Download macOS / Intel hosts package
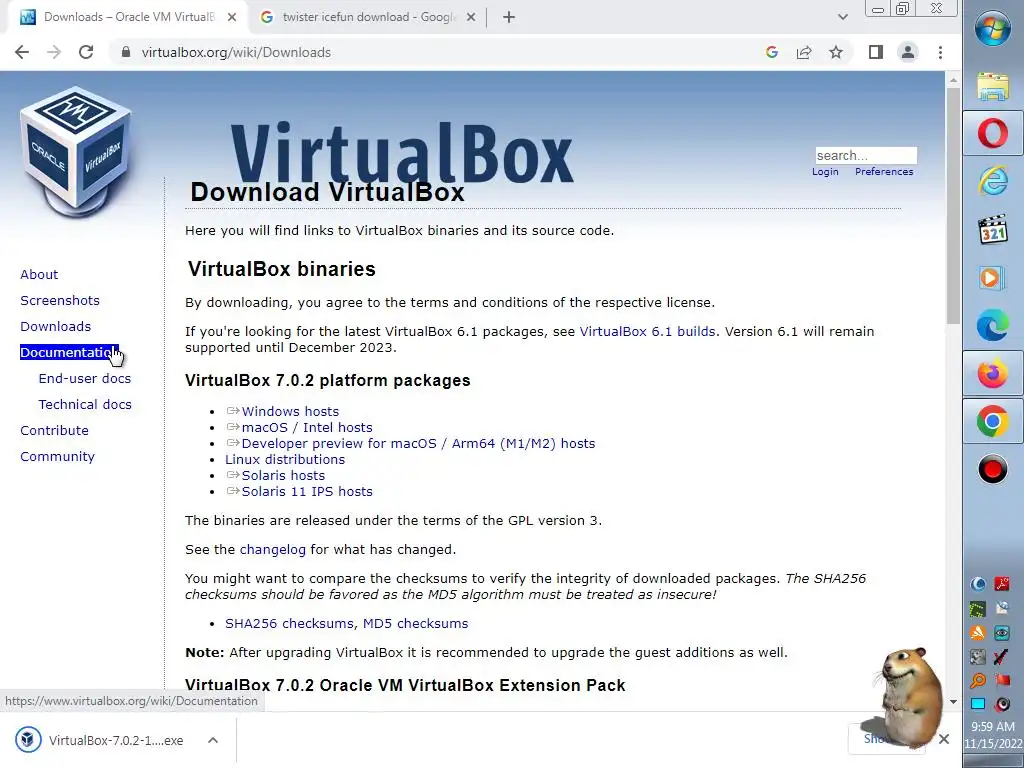The height and width of the screenshot is (768, 1024). [307, 427]
